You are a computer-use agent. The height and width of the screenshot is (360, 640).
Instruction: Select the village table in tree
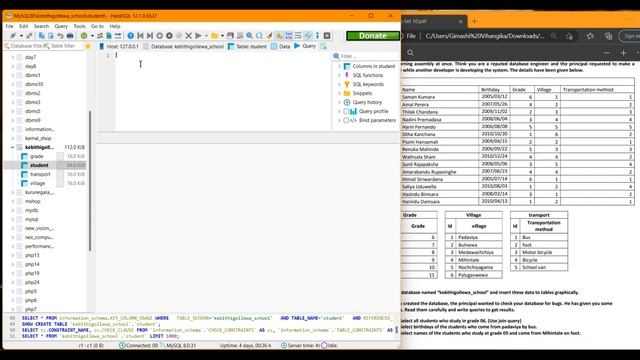coord(37,183)
